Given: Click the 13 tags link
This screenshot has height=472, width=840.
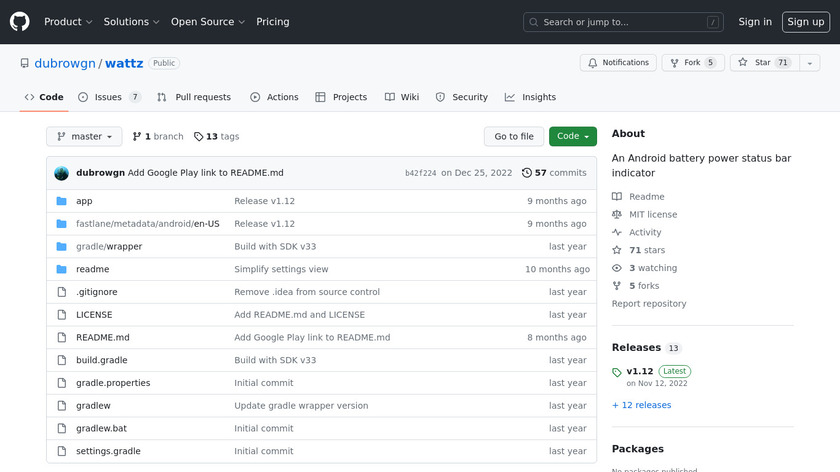Looking at the screenshot, I should click(x=216, y=137).
